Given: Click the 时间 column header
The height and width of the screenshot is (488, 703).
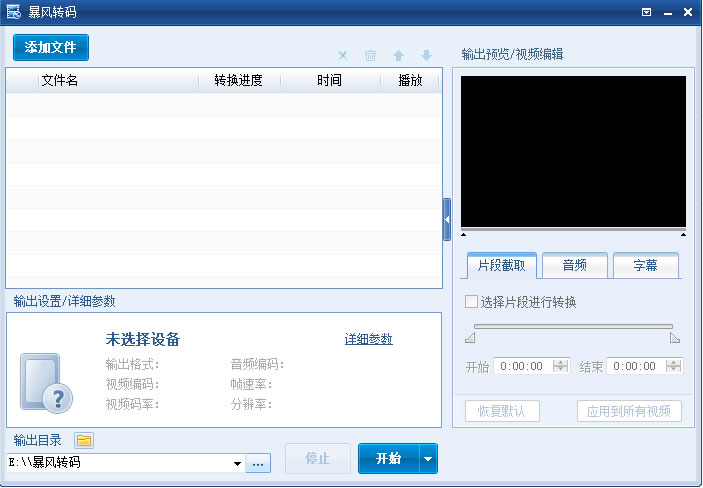Looking at the screenshot, I should click(330, 81).
